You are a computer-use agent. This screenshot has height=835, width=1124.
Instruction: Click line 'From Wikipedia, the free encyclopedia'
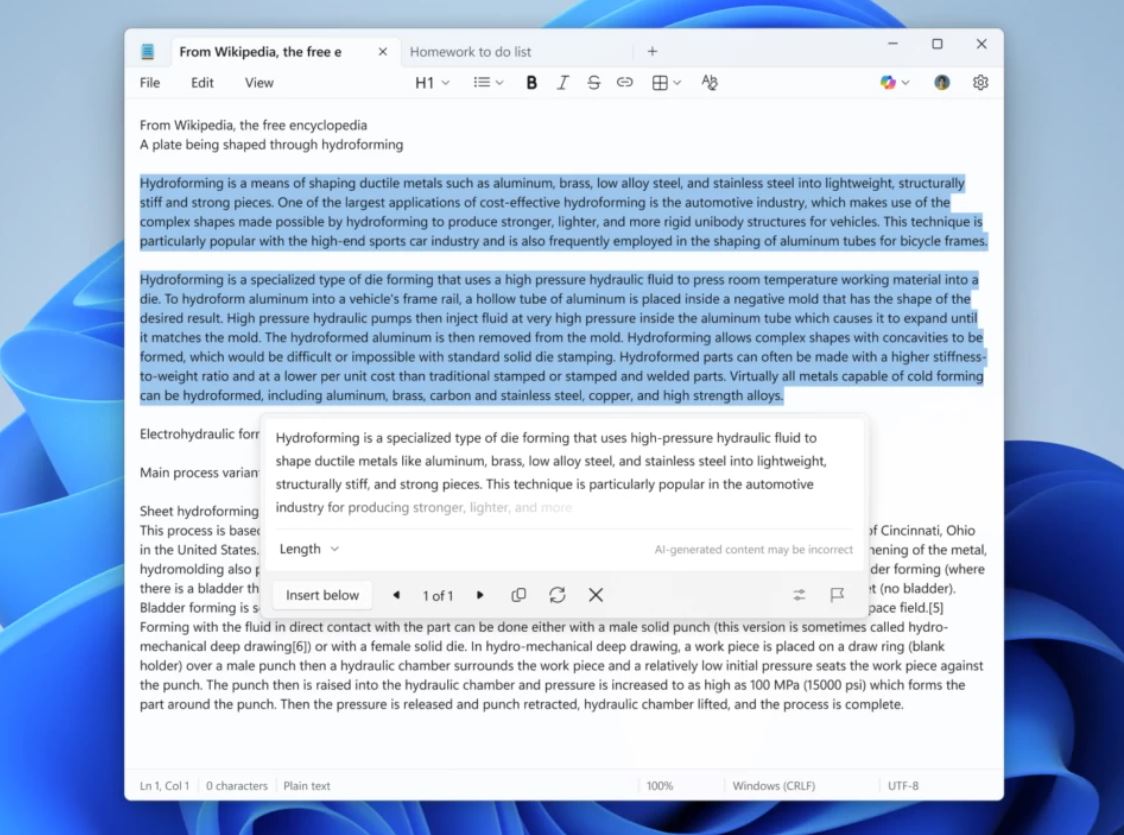[x=253, y=125]
